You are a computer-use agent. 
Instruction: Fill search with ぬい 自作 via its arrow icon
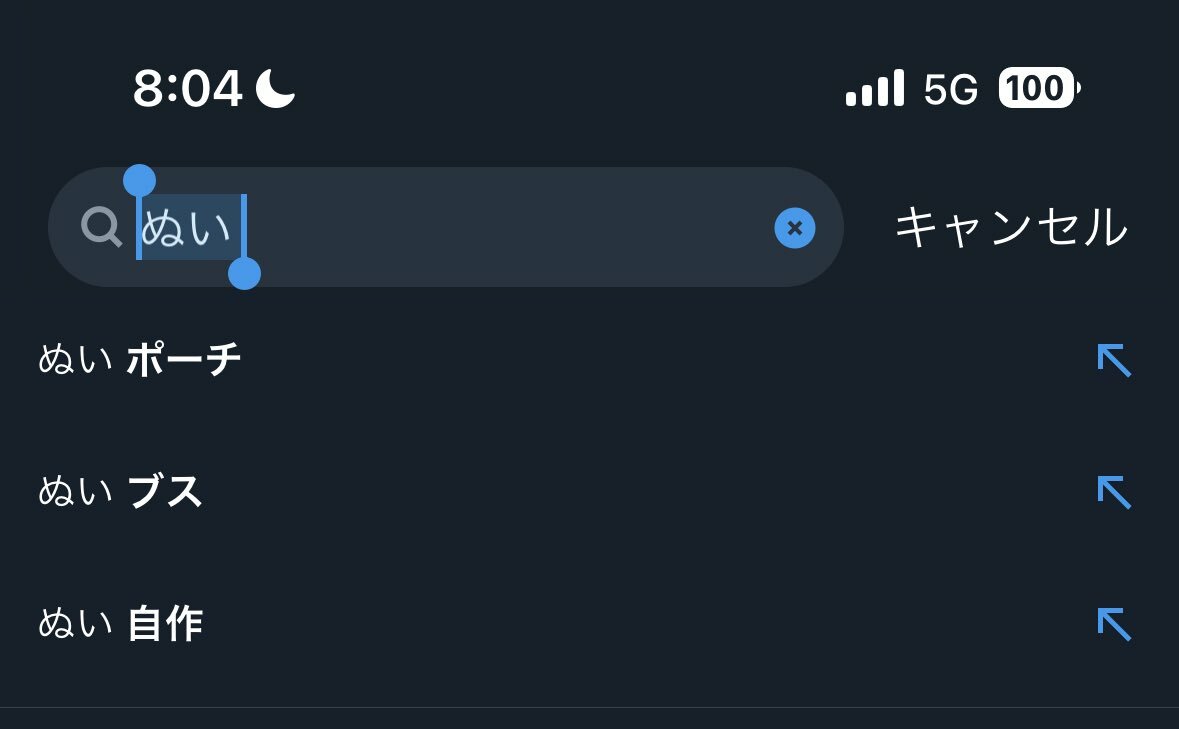pos(1114,625)
